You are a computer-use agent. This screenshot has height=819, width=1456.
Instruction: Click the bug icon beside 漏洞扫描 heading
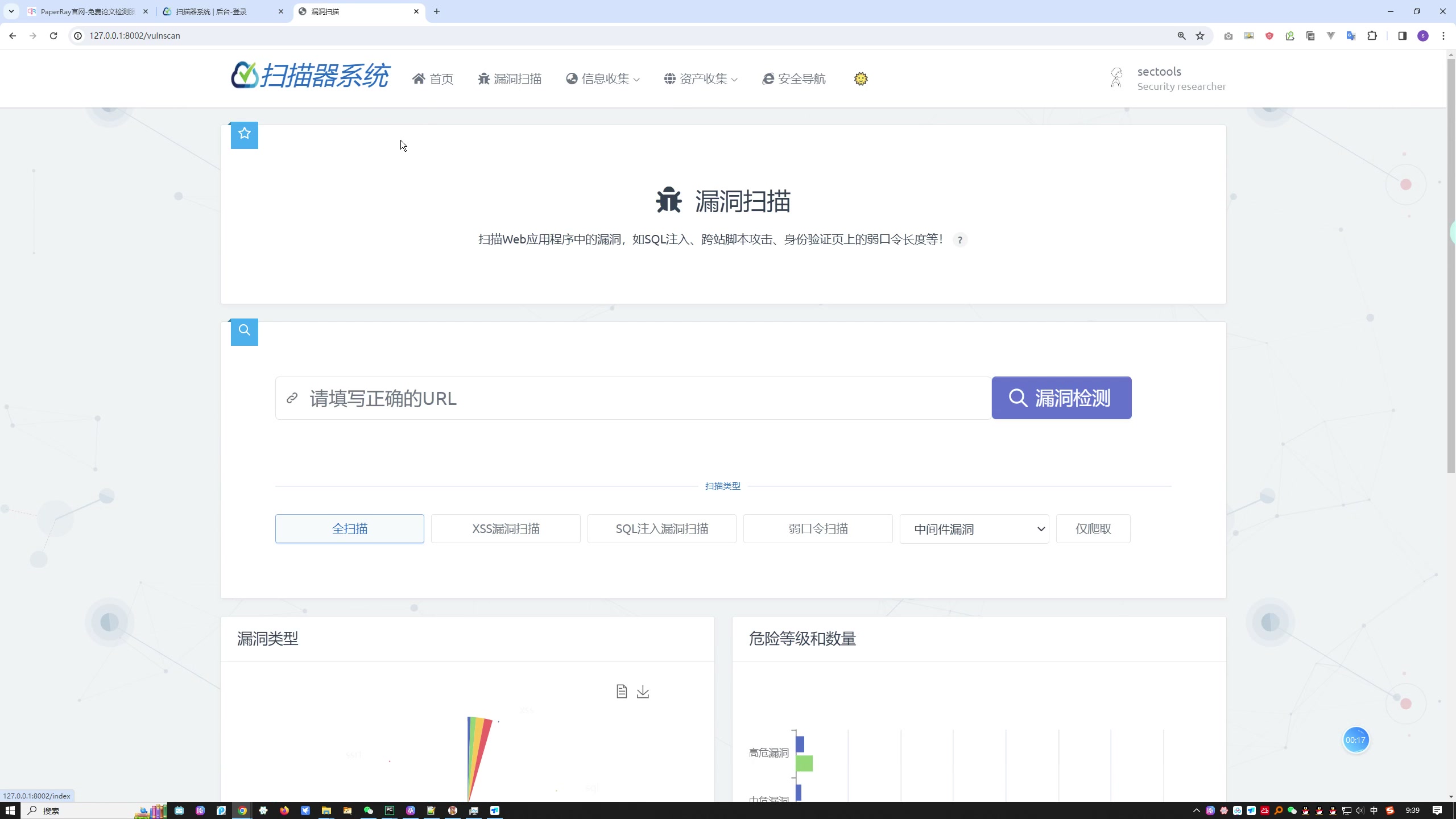(668, 200)
